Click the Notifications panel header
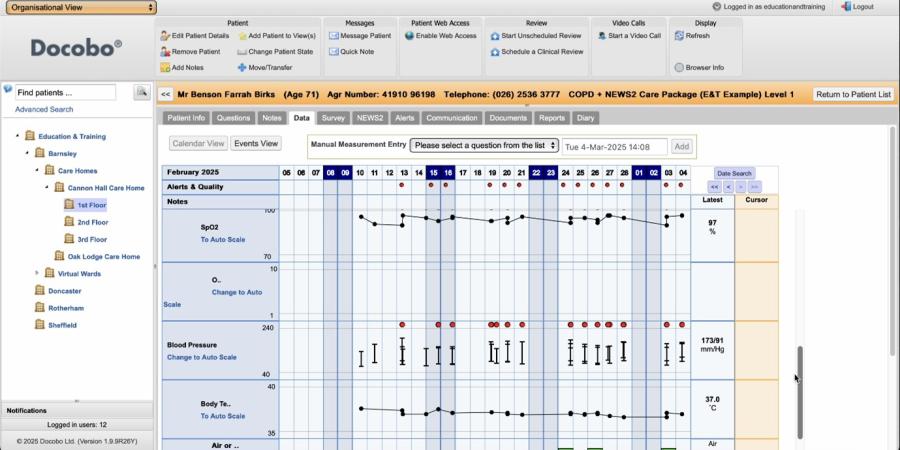The width and height of the screenshot is (900, 450). click(x=77, y=410)
